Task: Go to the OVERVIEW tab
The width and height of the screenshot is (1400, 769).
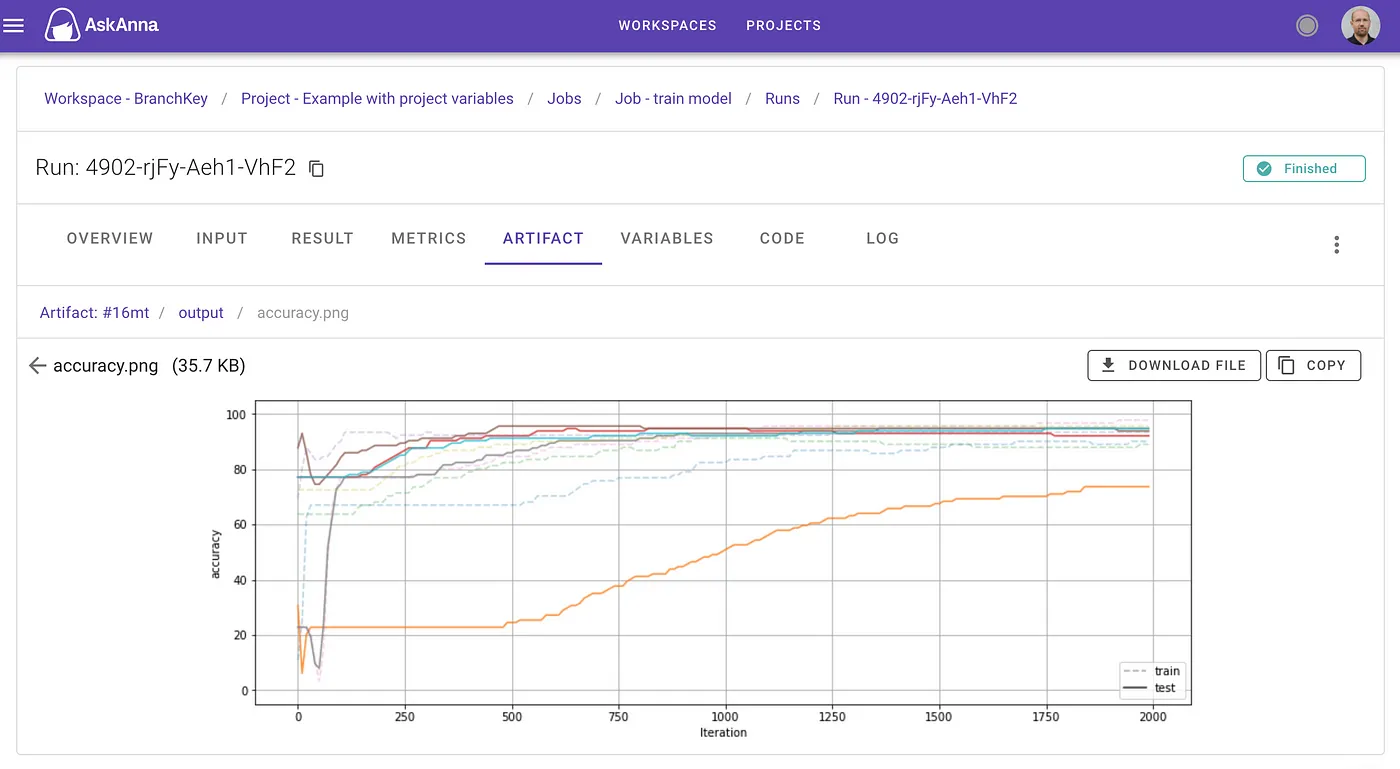Action: [110, 239]
